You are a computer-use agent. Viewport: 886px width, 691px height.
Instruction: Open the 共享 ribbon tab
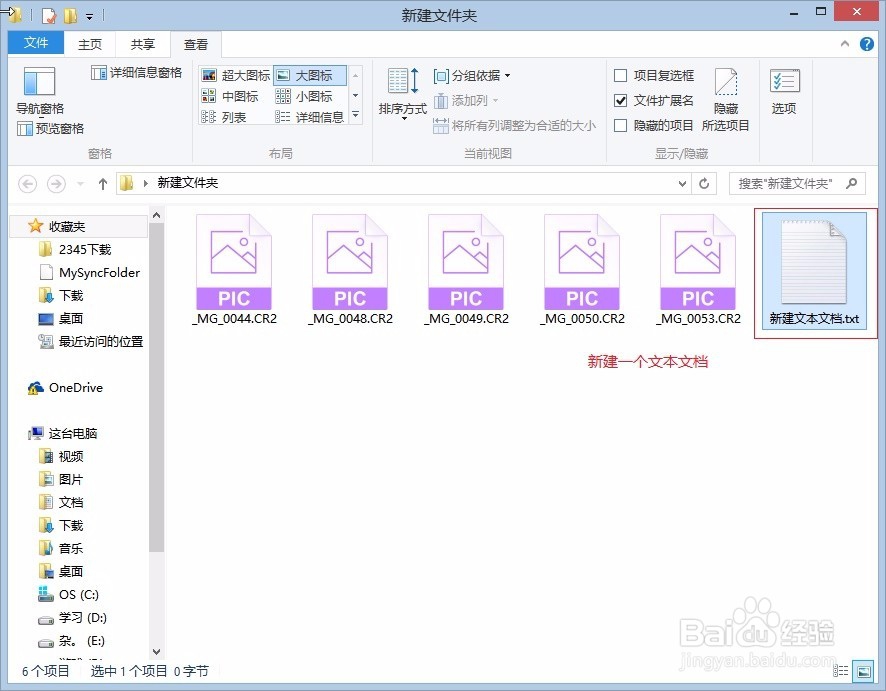click(x=142, y=44)
